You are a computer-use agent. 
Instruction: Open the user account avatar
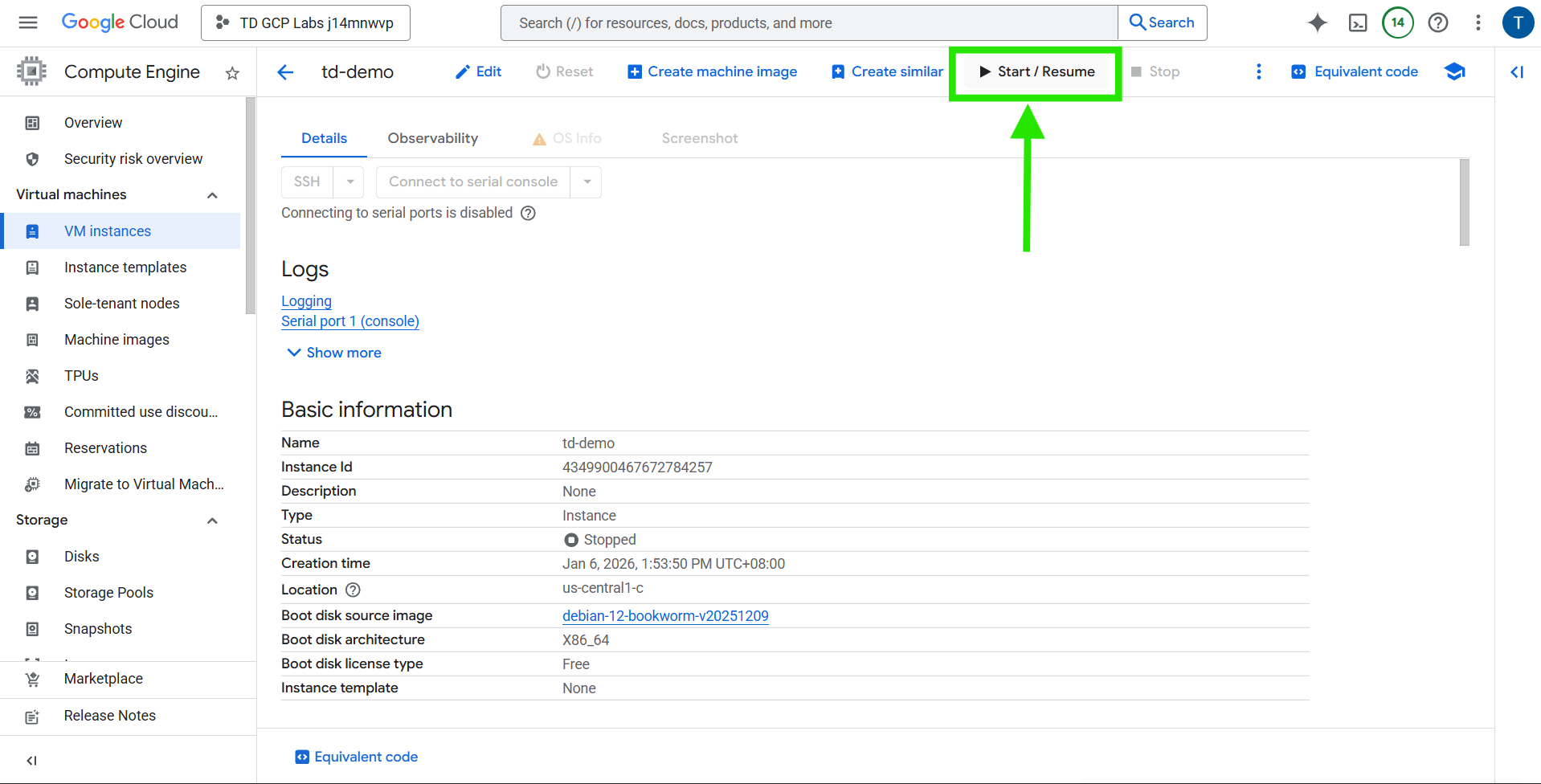point(1517,22)
